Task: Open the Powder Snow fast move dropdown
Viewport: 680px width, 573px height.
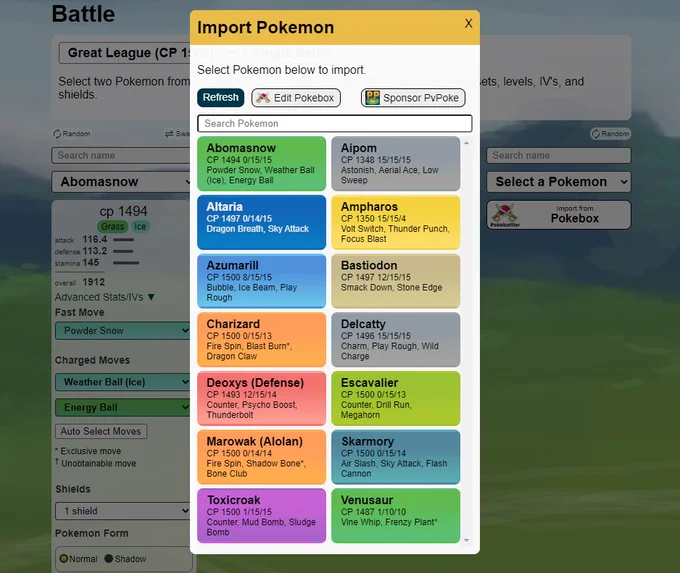Action: pos(123,331)
